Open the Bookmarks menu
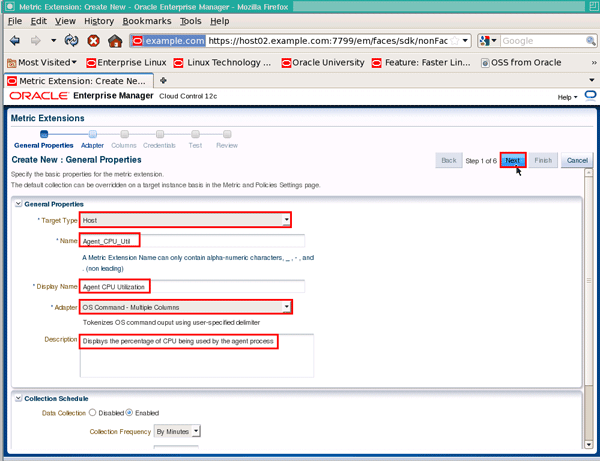This screenshot has height=461, width=600. (147, 21)
